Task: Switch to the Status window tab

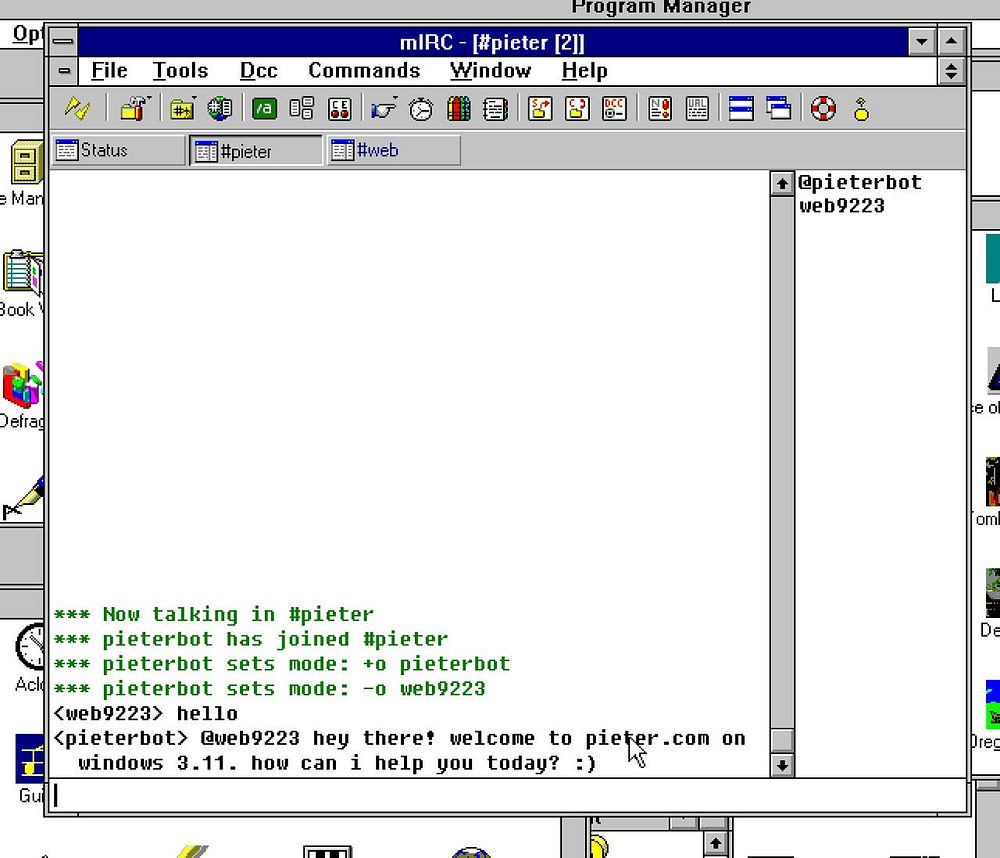Action: point(118,150)
